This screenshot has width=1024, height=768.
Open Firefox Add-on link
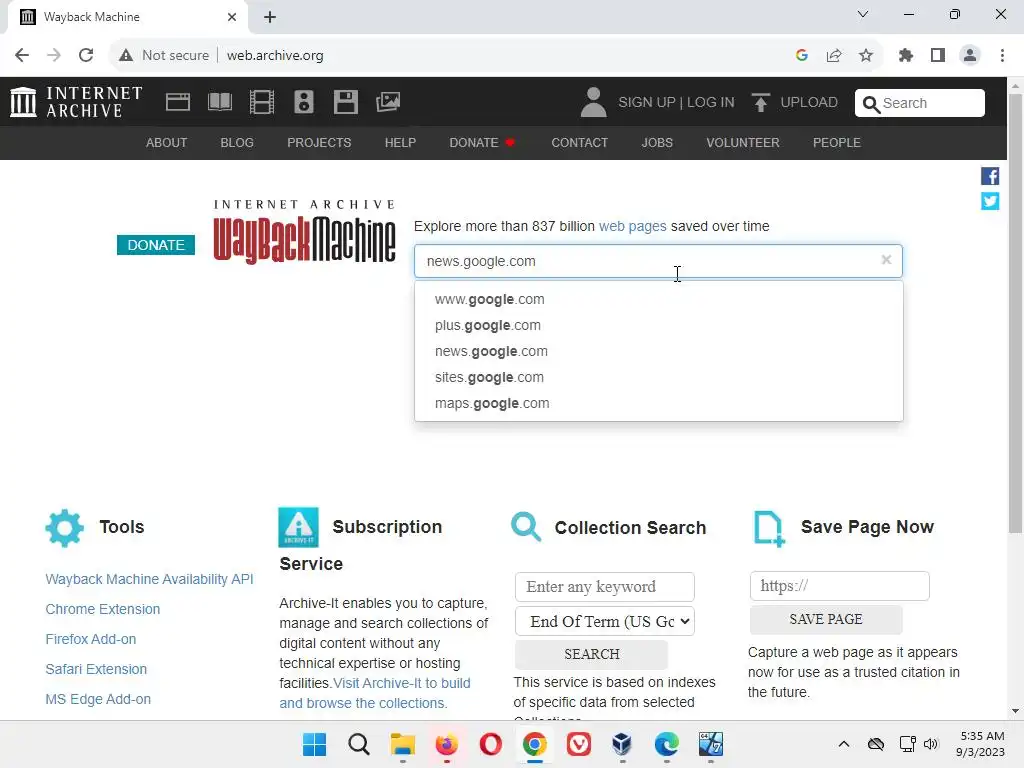91,639
